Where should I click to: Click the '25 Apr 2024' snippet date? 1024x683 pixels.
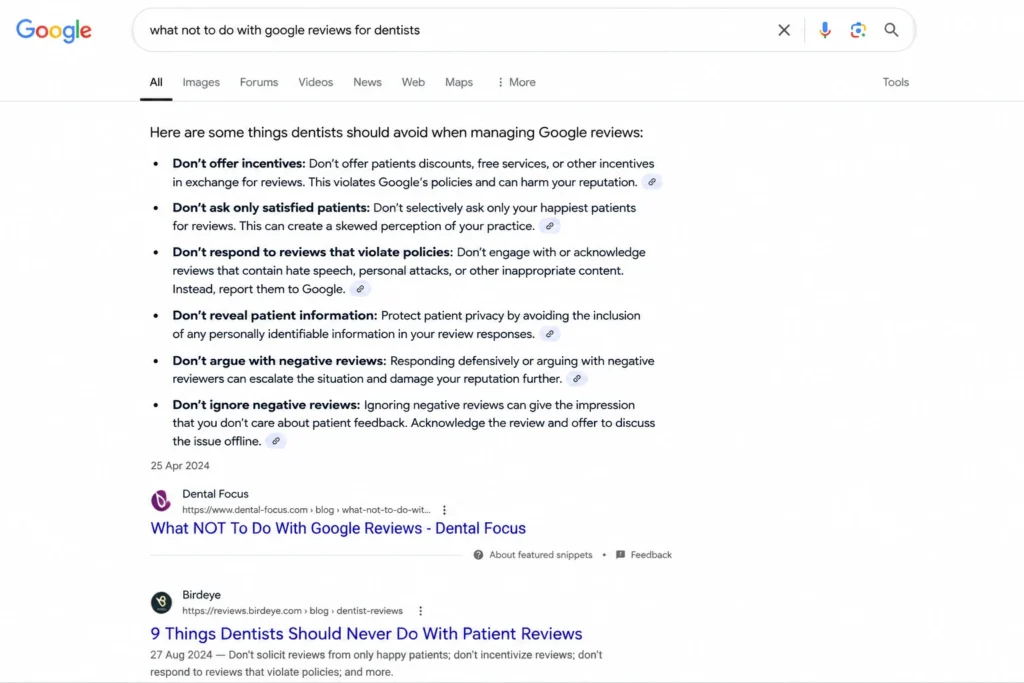click(x=180, y=466)
